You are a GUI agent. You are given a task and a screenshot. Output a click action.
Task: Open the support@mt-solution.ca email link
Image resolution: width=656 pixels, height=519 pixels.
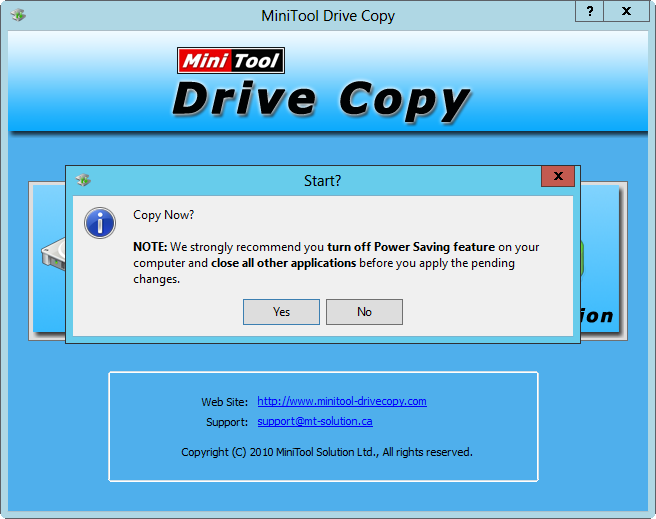315,421
